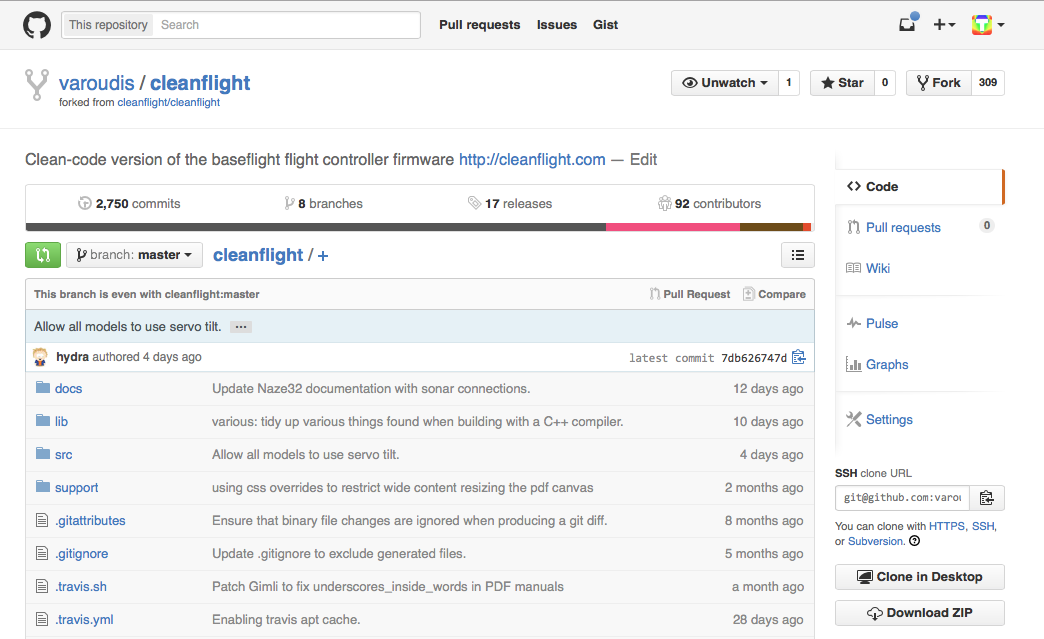Click the src folder icon
Image resolution: width=1044 pixels, height=639 pixels.
(x=43, y=453)
